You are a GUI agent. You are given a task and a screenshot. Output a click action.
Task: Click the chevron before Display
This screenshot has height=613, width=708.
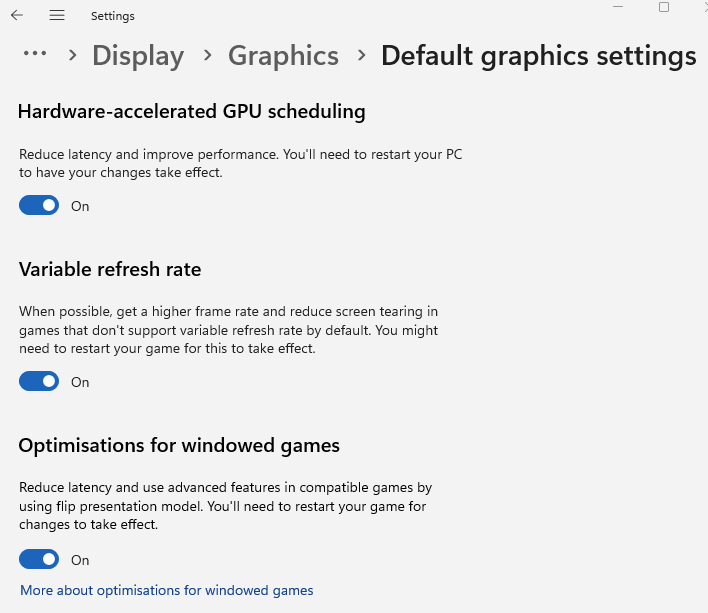[x=72, y=56]
